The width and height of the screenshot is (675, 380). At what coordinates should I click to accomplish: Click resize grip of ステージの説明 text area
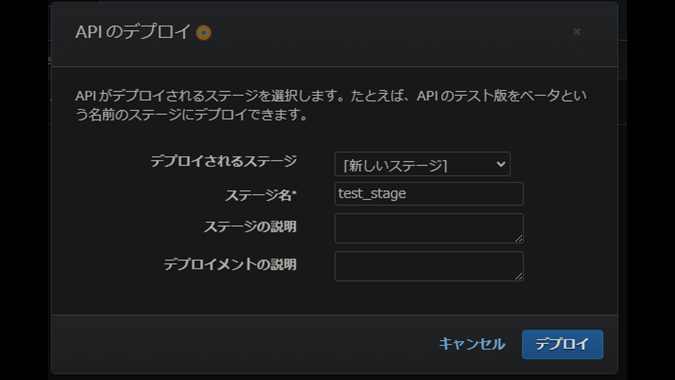[x=519, y=238]
